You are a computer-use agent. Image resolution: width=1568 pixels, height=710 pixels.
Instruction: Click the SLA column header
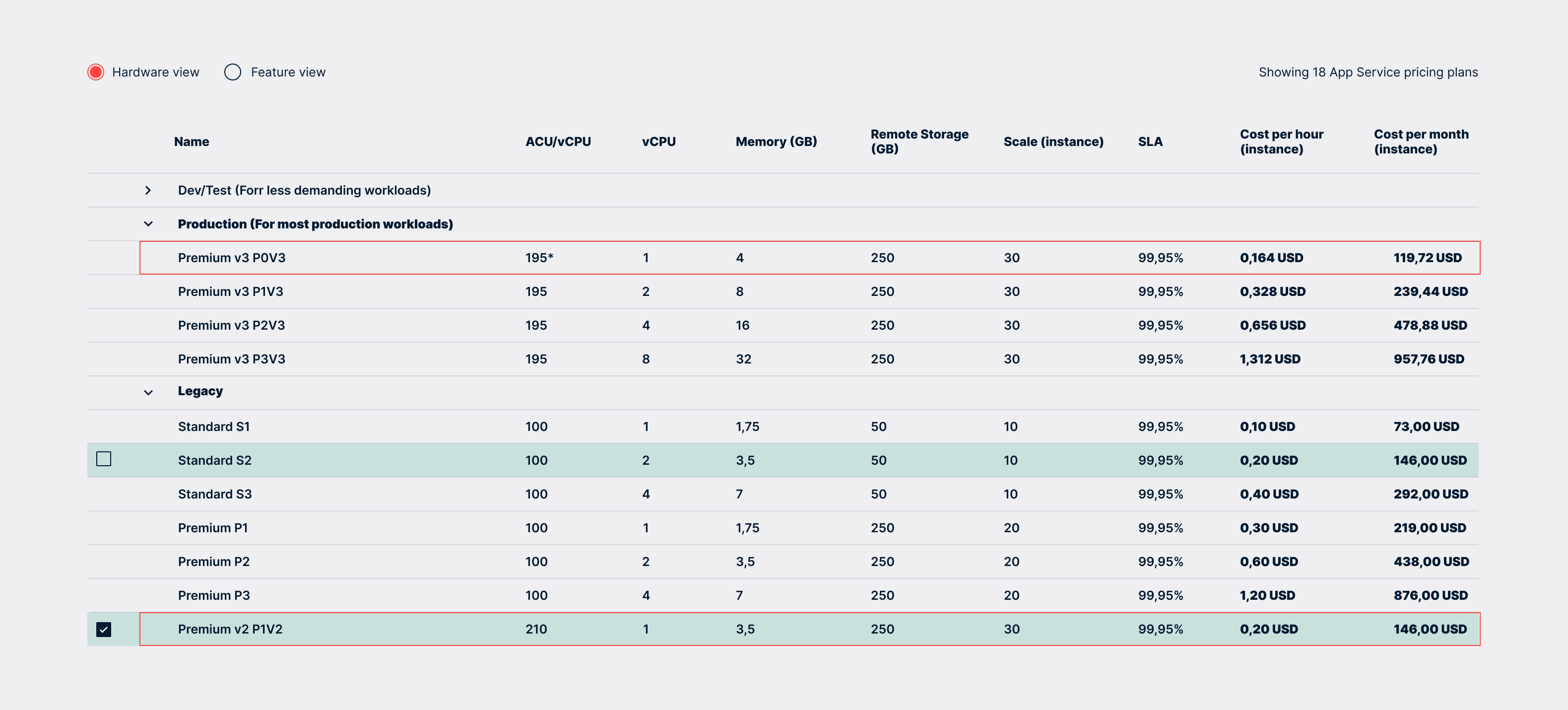click(1150, 142)
